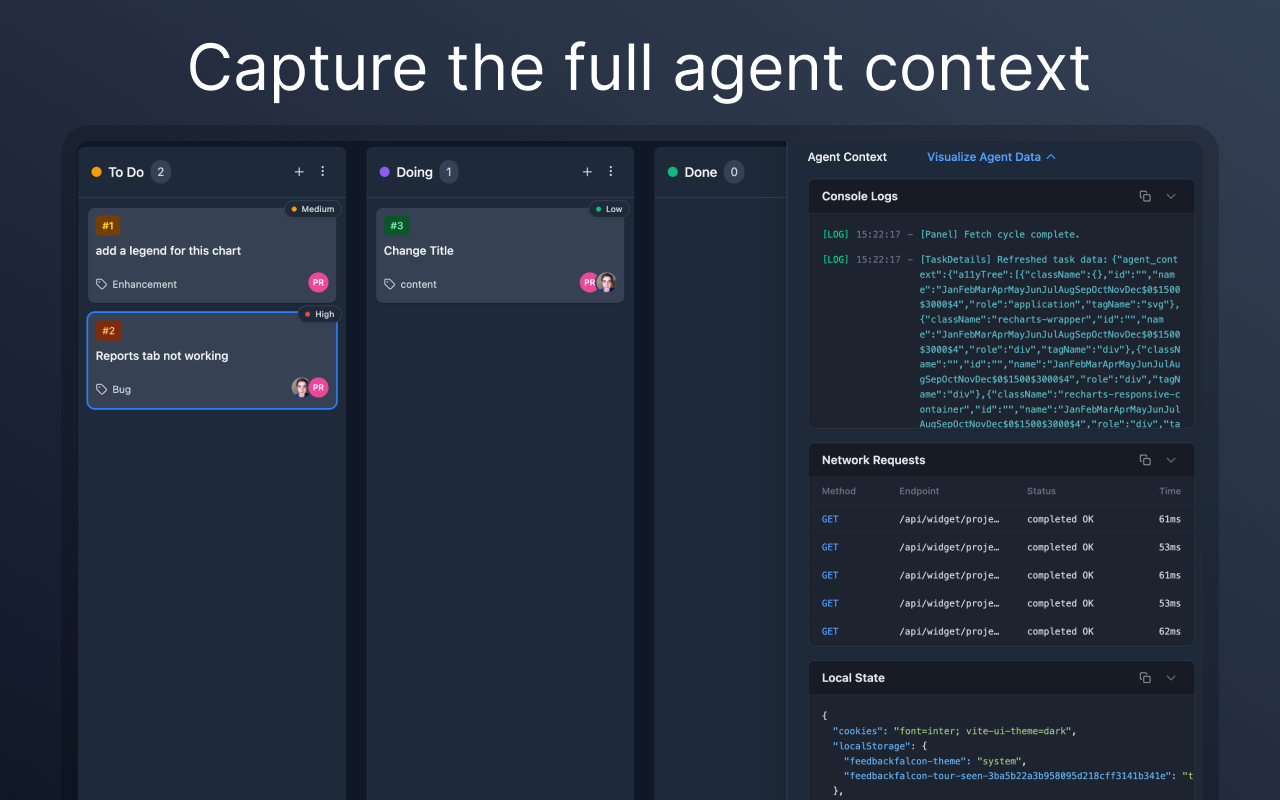Screen dimensions: 1280x800
Task: Click the Agent Context header
Action: pyautogui.click(x=847, y=157)
